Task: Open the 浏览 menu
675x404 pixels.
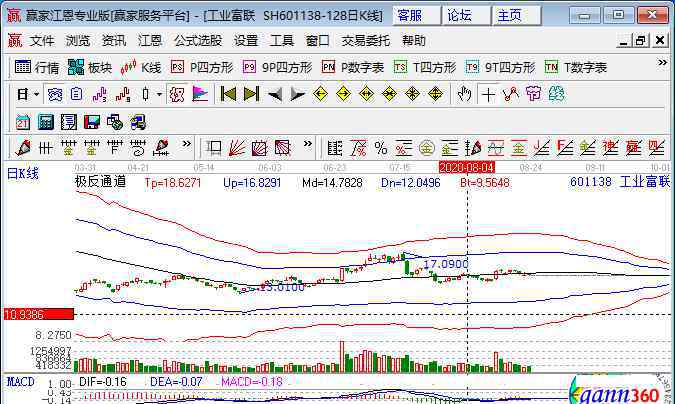Action: click(77, 41)
